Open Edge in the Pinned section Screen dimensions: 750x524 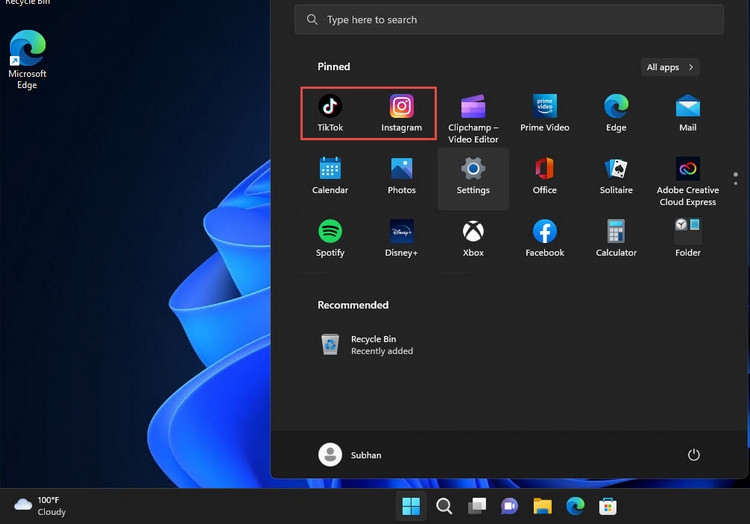coord(616,113)
